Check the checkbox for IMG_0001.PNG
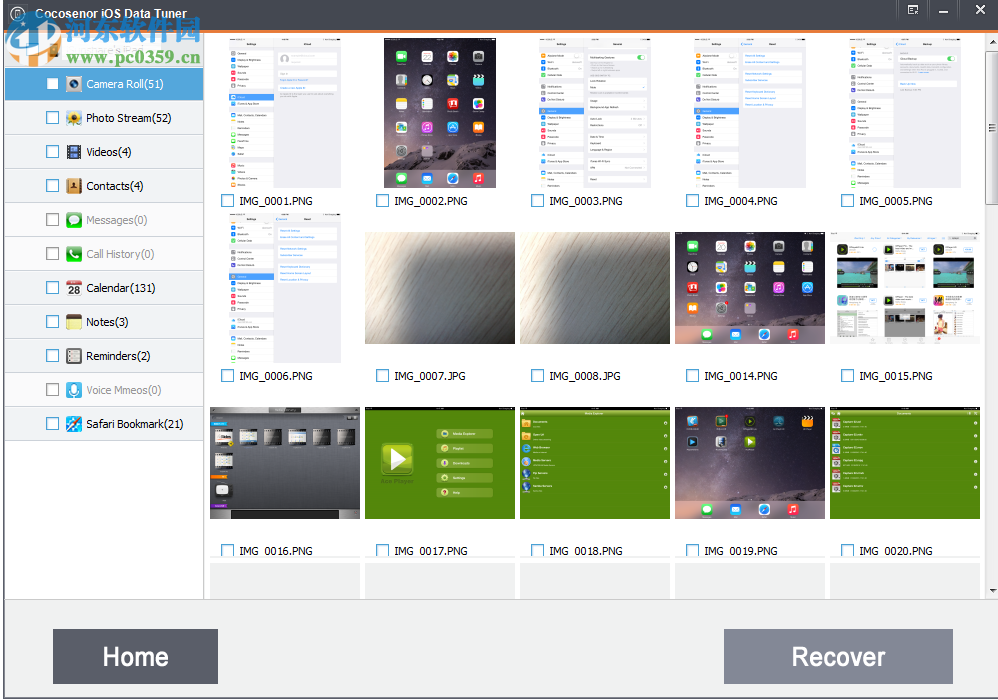The height and width of the screenshot is (700, 998). 227,200
